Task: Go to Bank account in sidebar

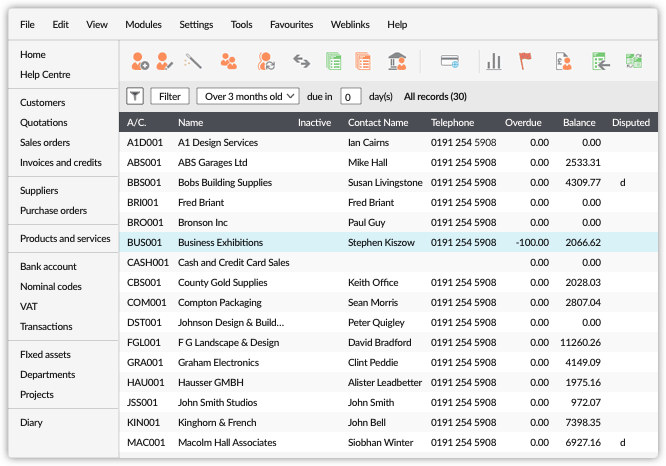Action: (48, 266)
